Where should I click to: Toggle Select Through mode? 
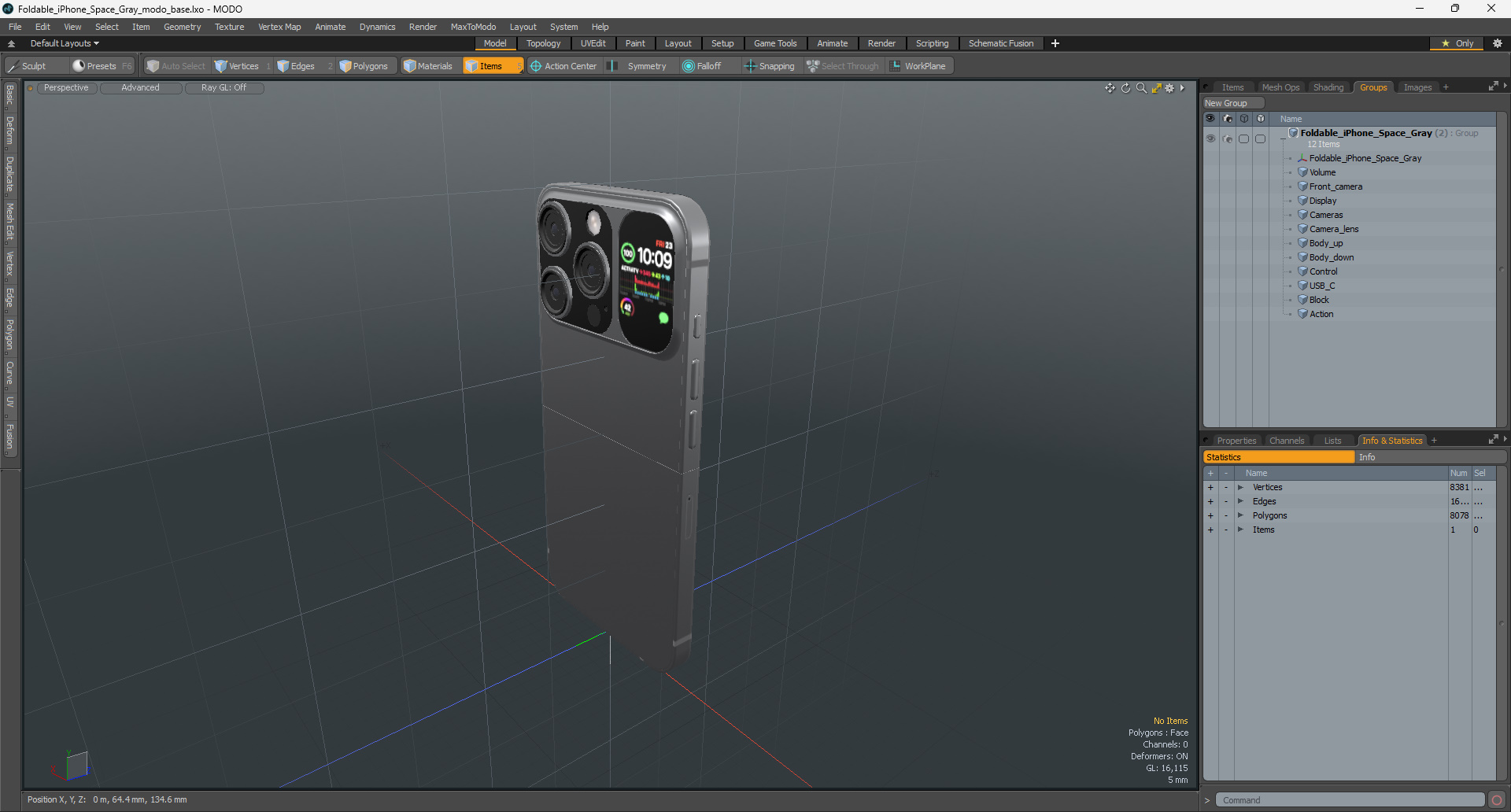pos(843,66)
